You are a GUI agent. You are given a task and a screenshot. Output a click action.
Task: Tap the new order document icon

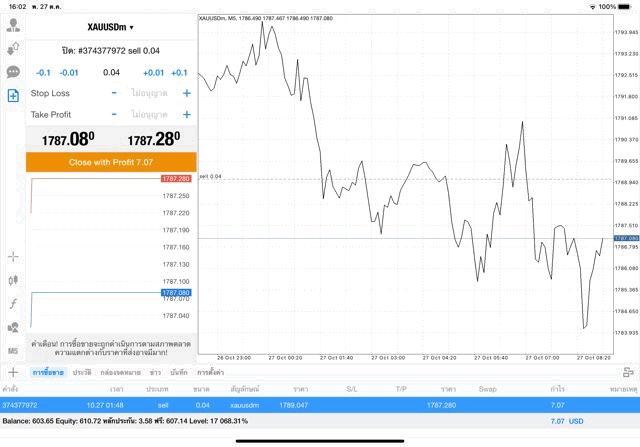[13, 96]
